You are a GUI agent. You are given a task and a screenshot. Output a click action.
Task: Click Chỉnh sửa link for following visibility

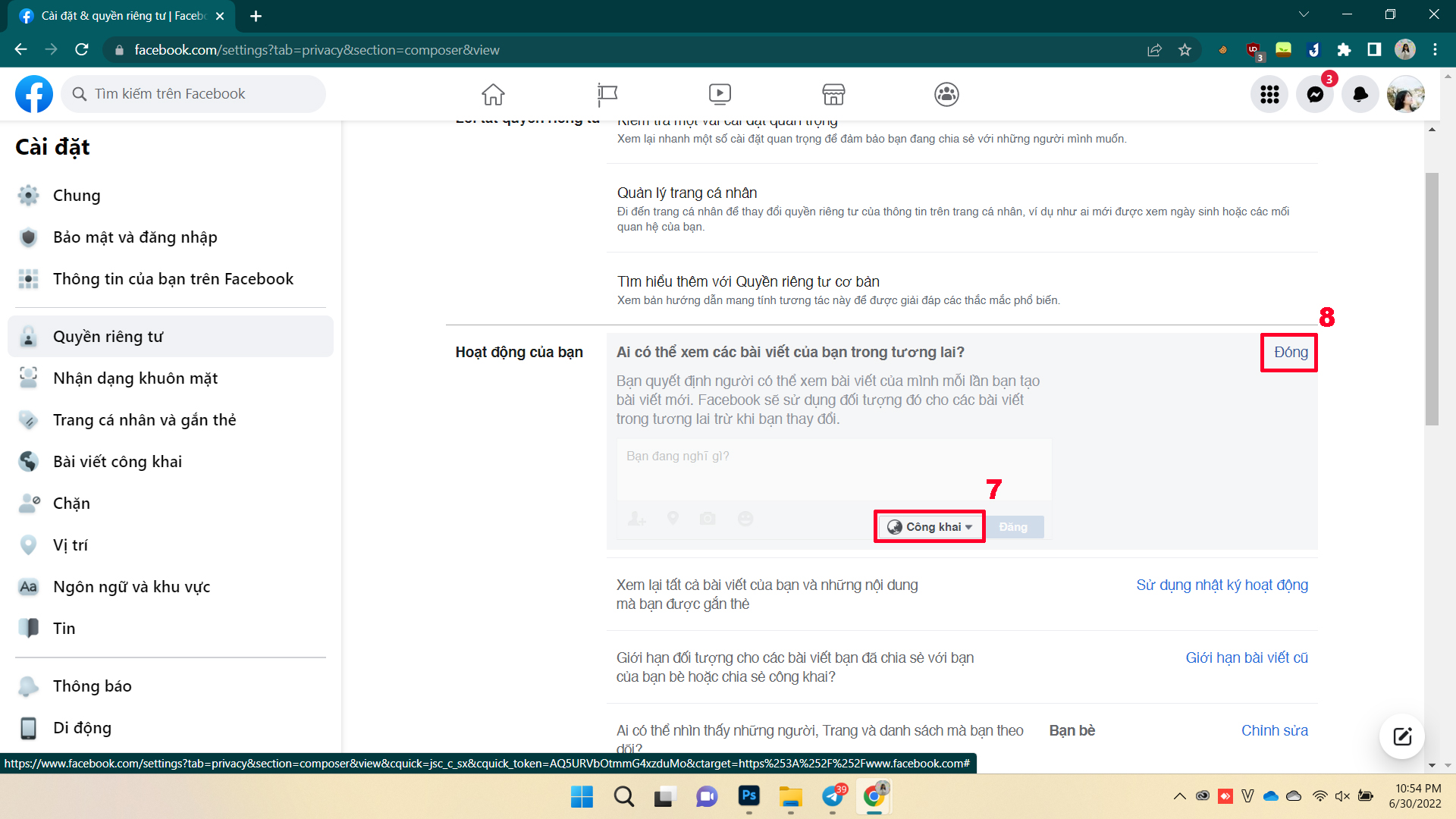click(1274, 730)
